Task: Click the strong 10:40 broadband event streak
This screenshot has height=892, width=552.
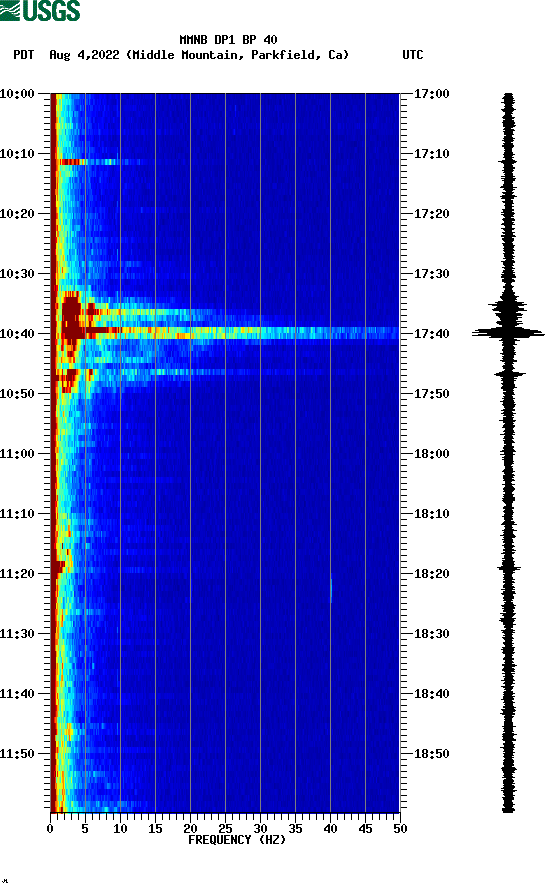Action: tap(228, 332)
